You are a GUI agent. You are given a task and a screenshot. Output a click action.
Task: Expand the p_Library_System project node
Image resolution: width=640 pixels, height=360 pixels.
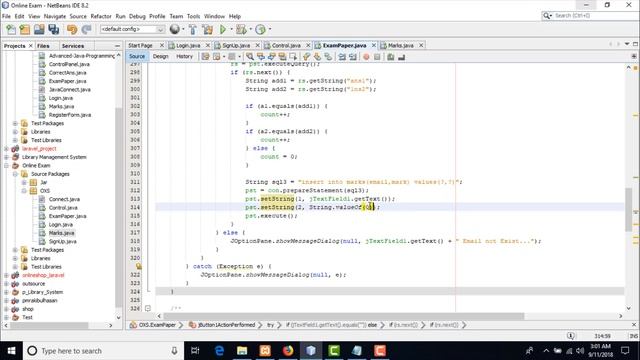[7, 292]
